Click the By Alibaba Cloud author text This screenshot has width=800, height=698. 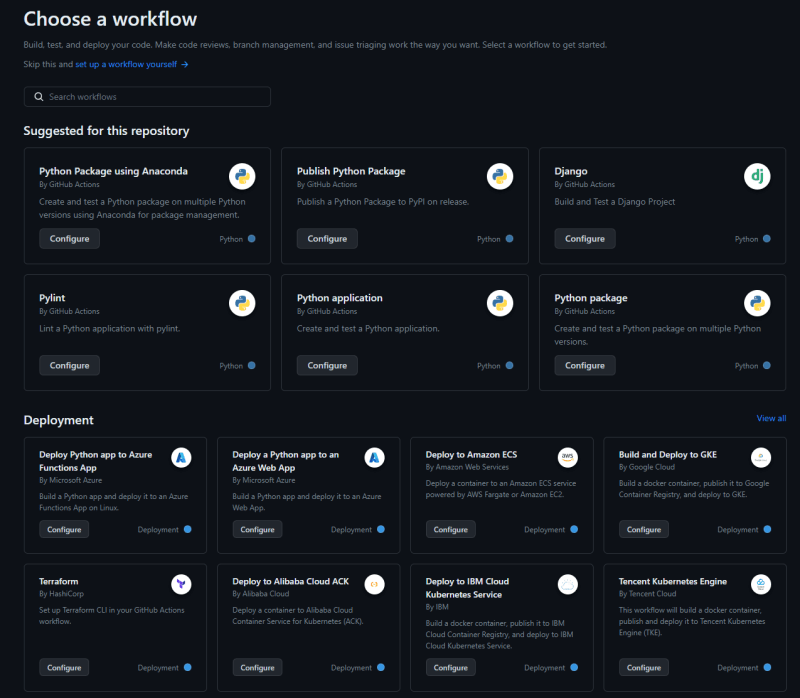(261, 594)
